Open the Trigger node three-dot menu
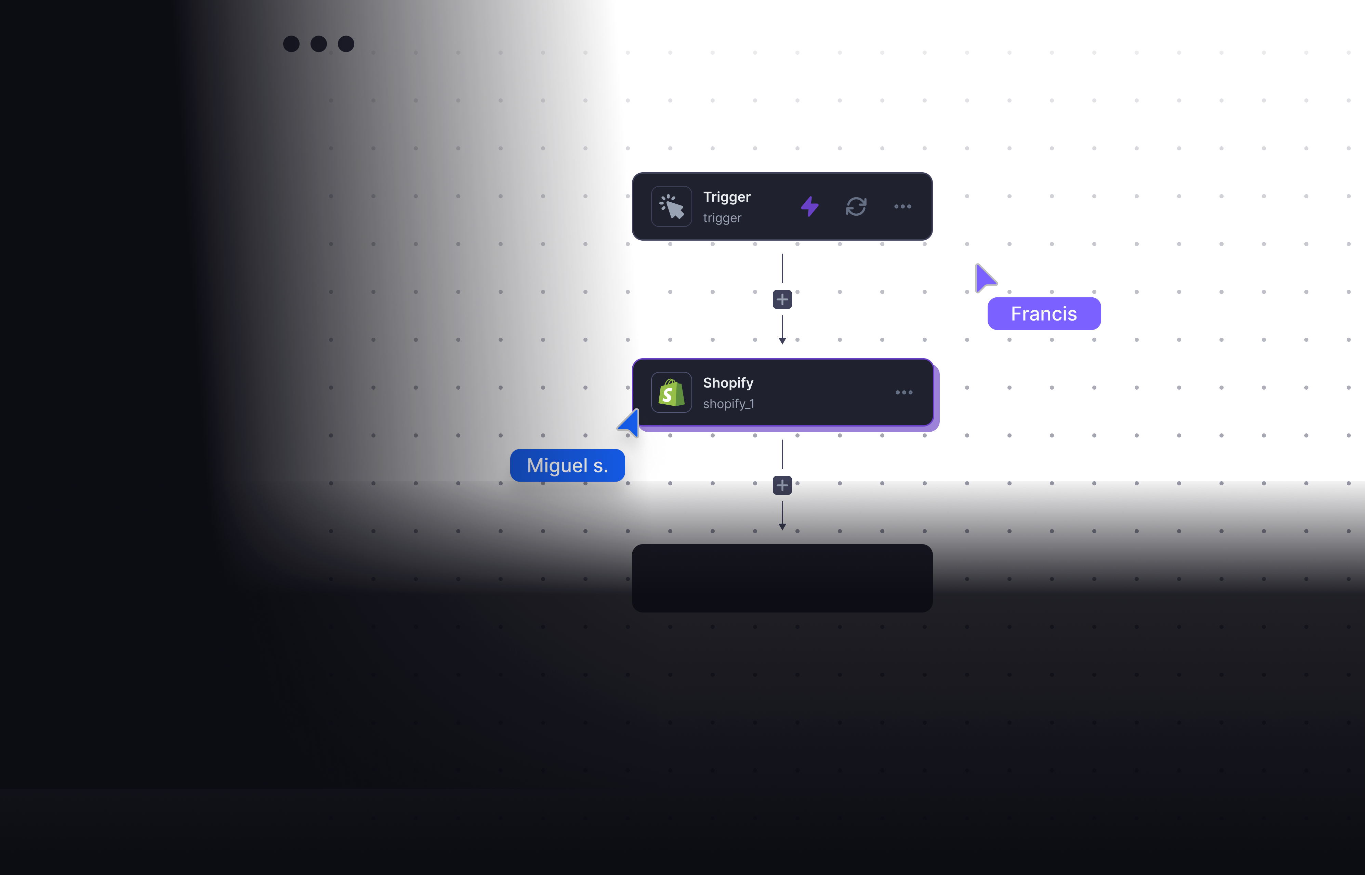1372x875 pixels. 902,207
